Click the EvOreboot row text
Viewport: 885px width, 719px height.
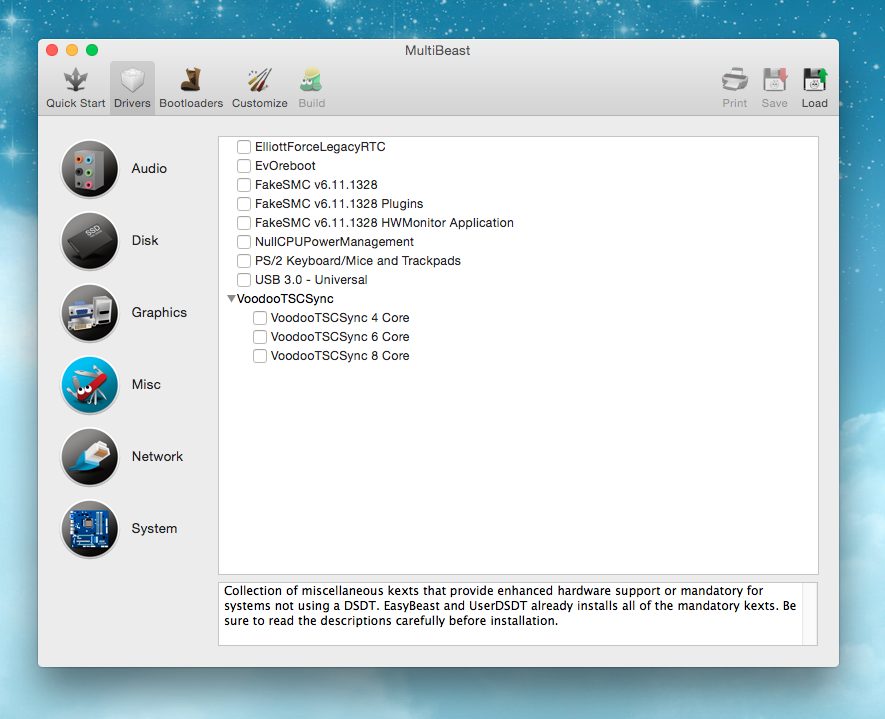click(285, 166)
